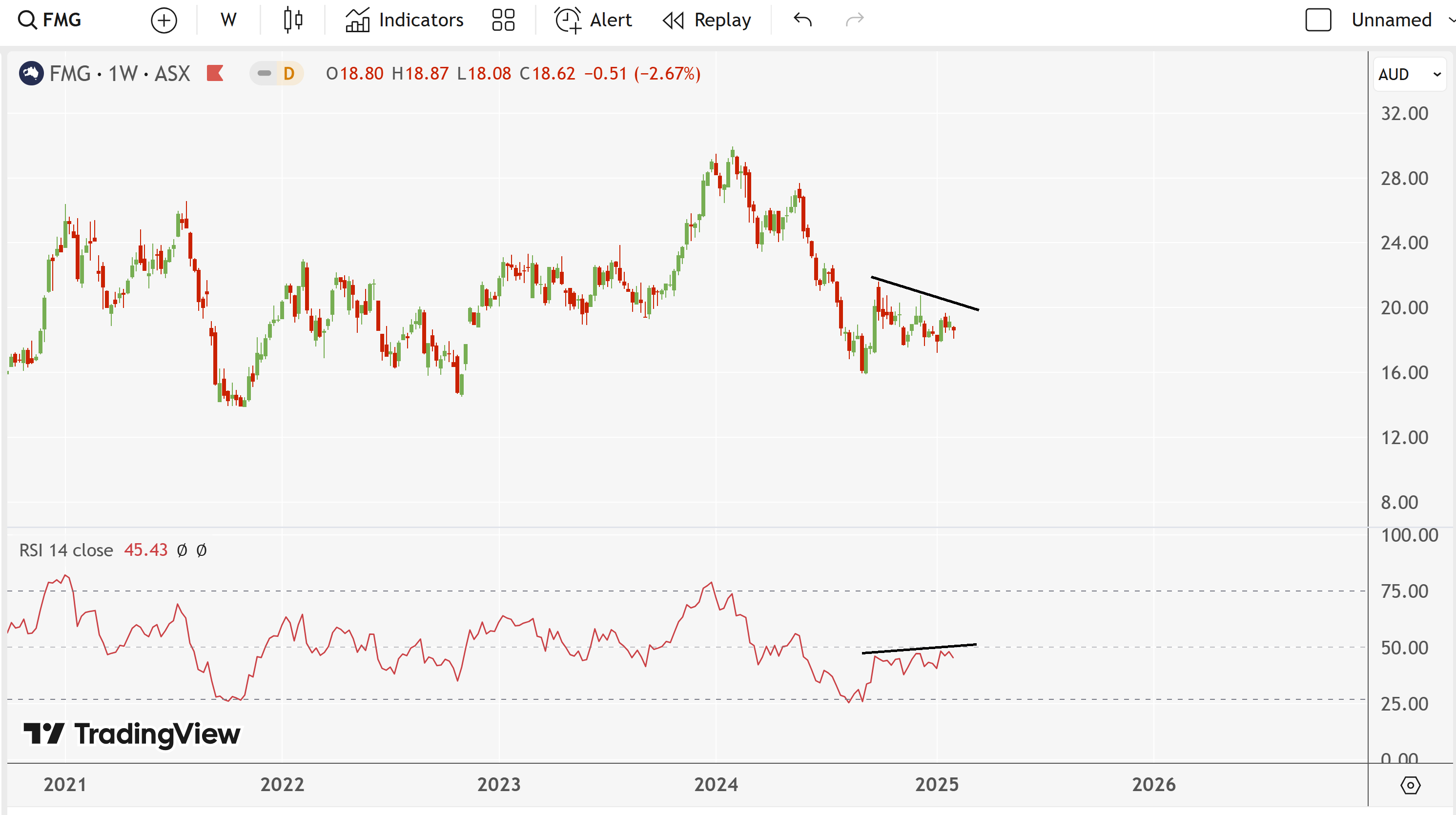This screenshot has height=815, width=1456.
Task: Click the closing price C18.62 value
Action: (x=547, y=74)
